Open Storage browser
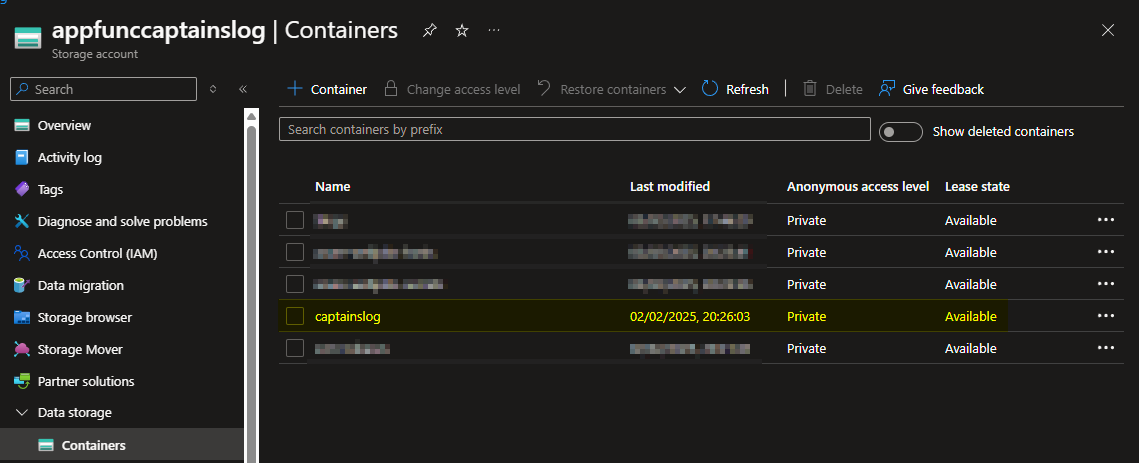This screenshot has height=463, width=1139. click(85, 317)
